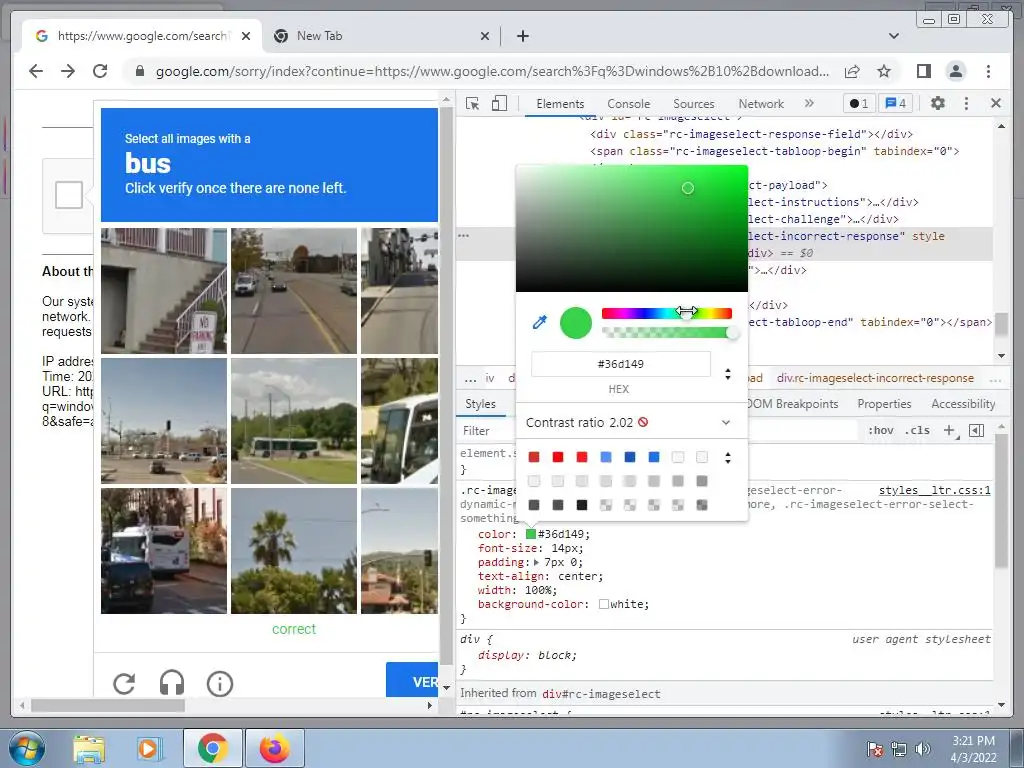Close the DevTools panel
Screen dimensions: 1024x768
click(x=996, y=103)
